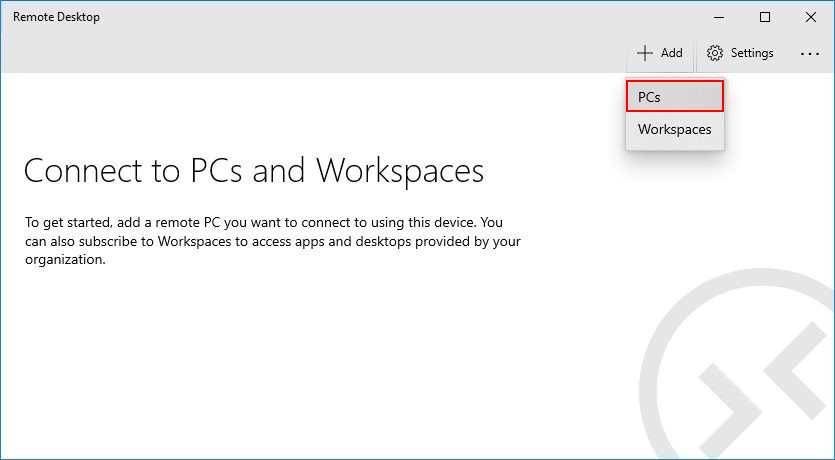Image resolution: width=835 pixels, height=460 pixels.
Task: Minimize the Remote Desktop window
Action: tap(719, 18)
